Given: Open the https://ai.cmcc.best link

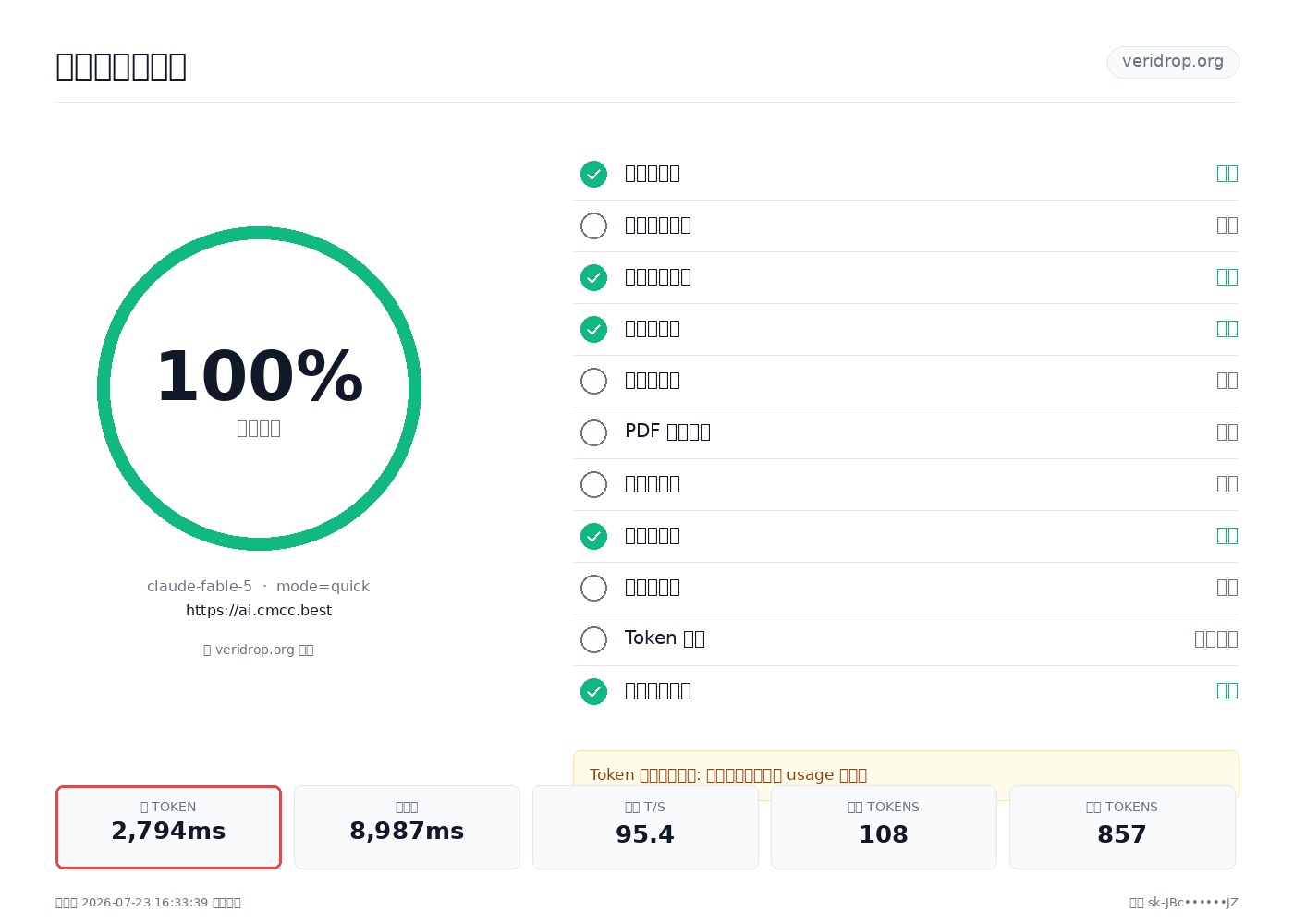Looking at the screenshot, I should 259,611.
